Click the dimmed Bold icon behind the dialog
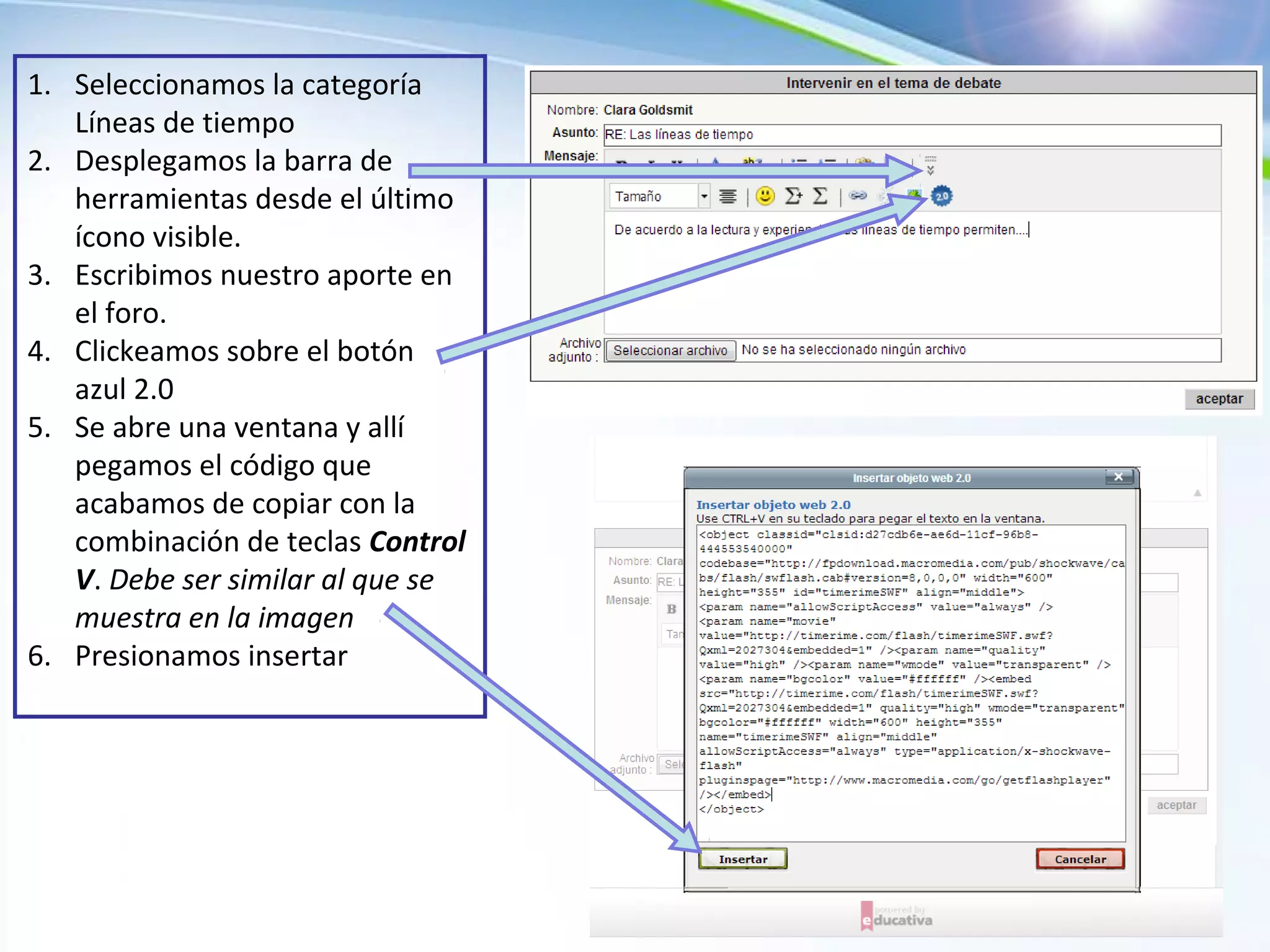This screenshot has height=952, width=1270. click(x=671, y=609)
